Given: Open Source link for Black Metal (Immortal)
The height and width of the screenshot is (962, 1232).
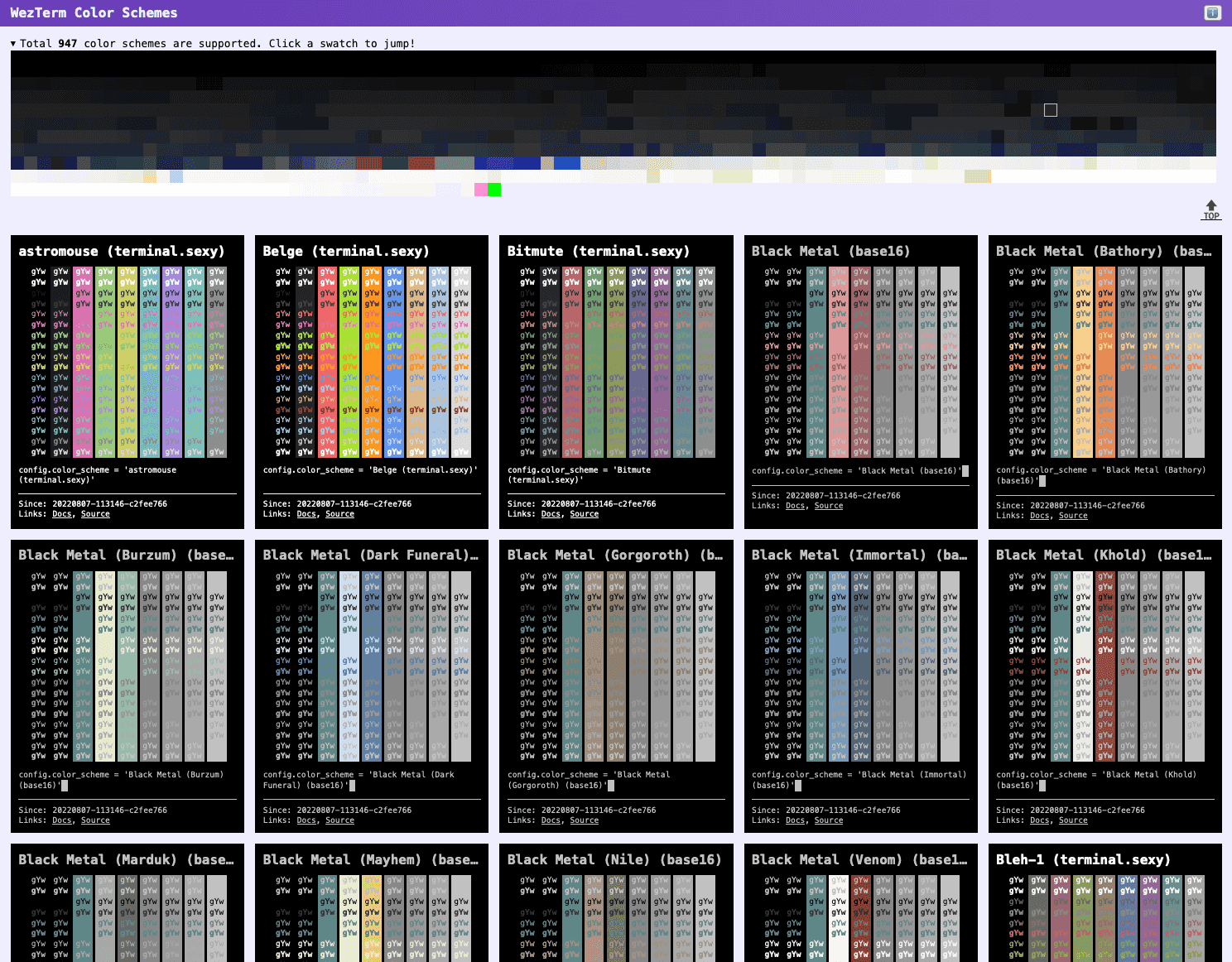Looking at the screenshot, I should pyautogui.click(x=828, y=820).
